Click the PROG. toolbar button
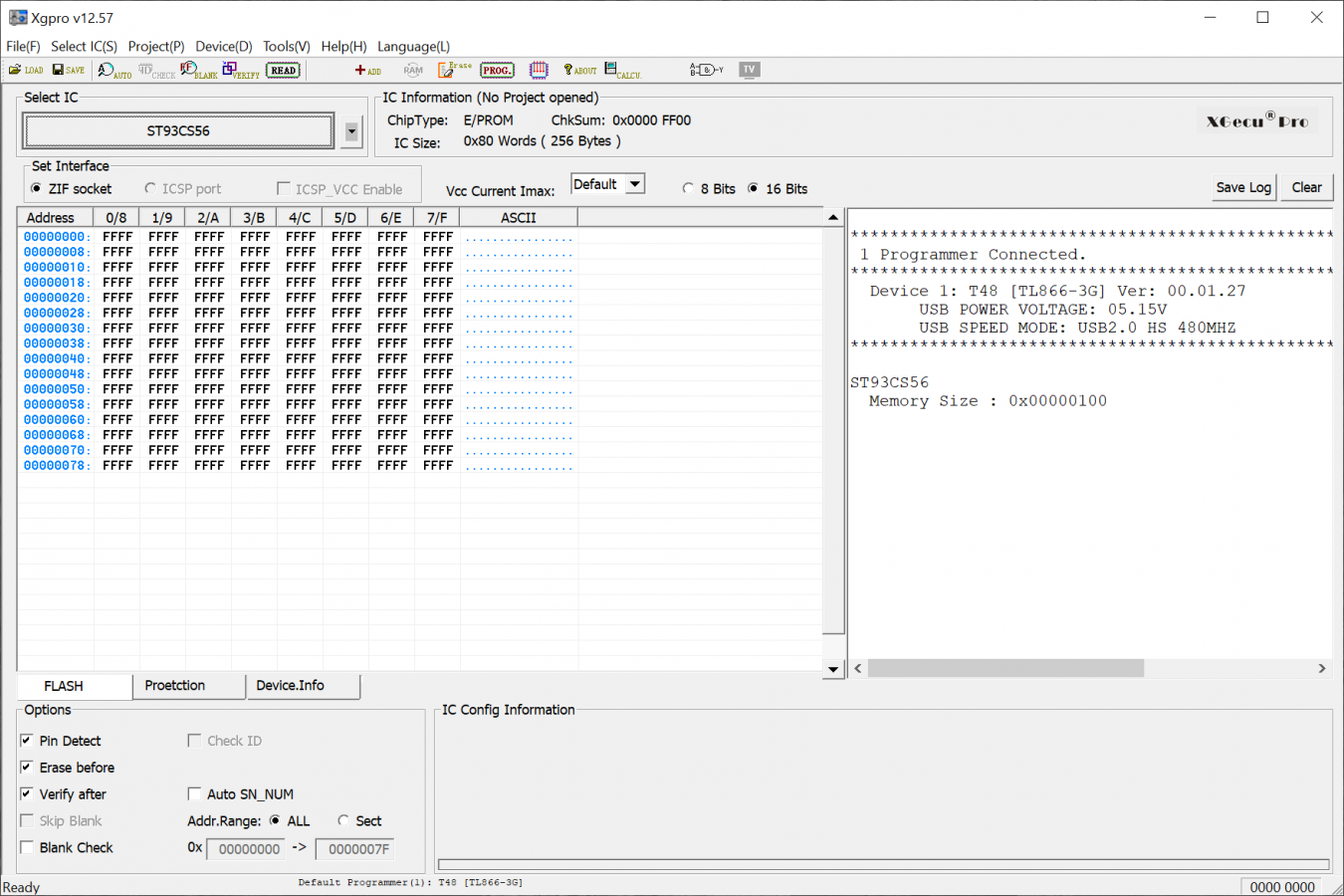 pyautogui.click(x=497, y=70)
